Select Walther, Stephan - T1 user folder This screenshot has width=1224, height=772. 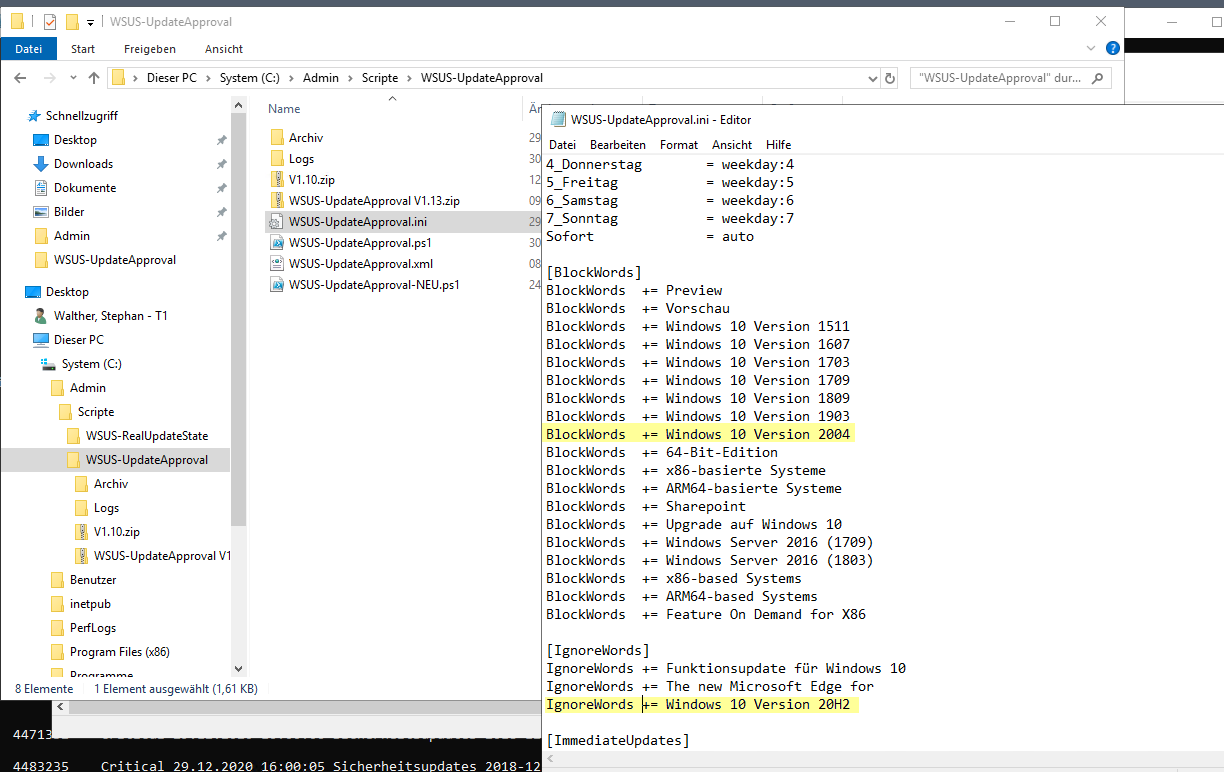pos(110,316)
